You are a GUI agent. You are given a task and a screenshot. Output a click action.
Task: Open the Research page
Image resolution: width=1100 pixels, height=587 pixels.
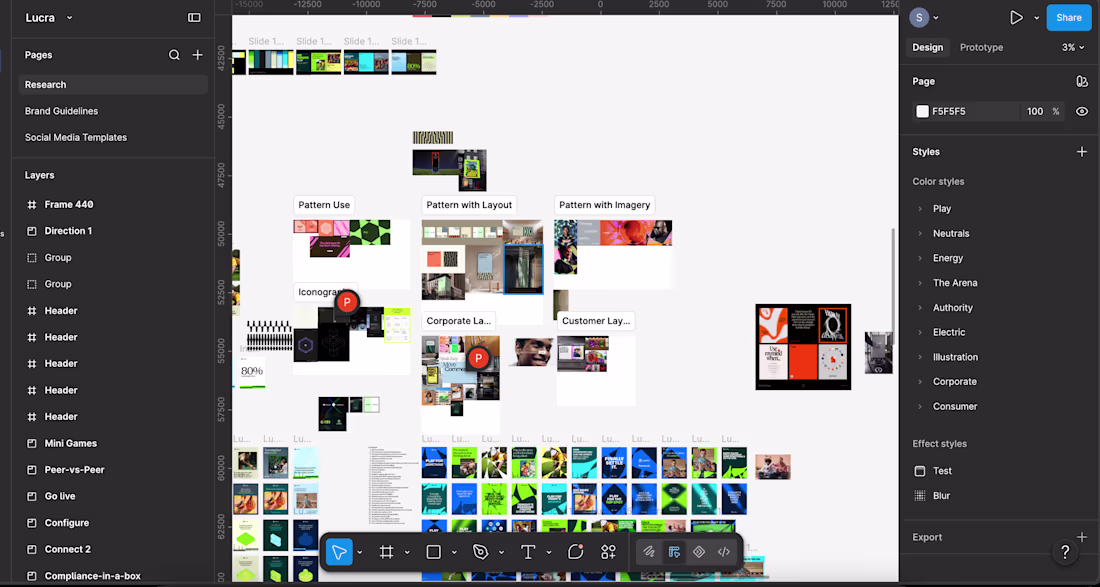coord(113,85)
